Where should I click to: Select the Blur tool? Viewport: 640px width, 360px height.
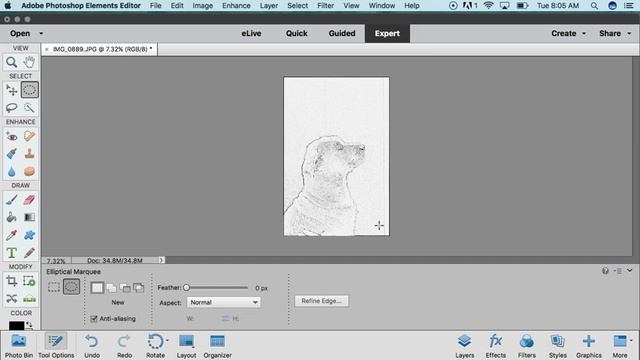tap(11, 171)
